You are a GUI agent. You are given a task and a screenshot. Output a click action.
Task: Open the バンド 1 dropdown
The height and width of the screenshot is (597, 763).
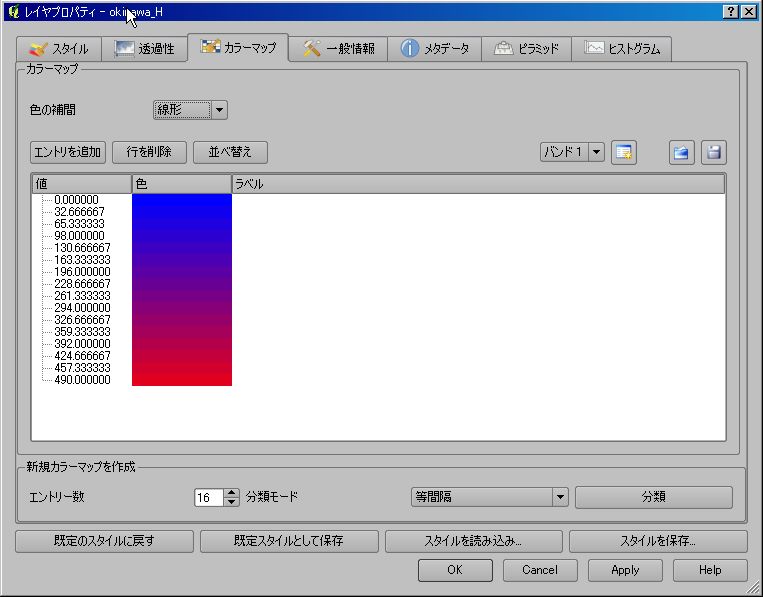(572, 152)
